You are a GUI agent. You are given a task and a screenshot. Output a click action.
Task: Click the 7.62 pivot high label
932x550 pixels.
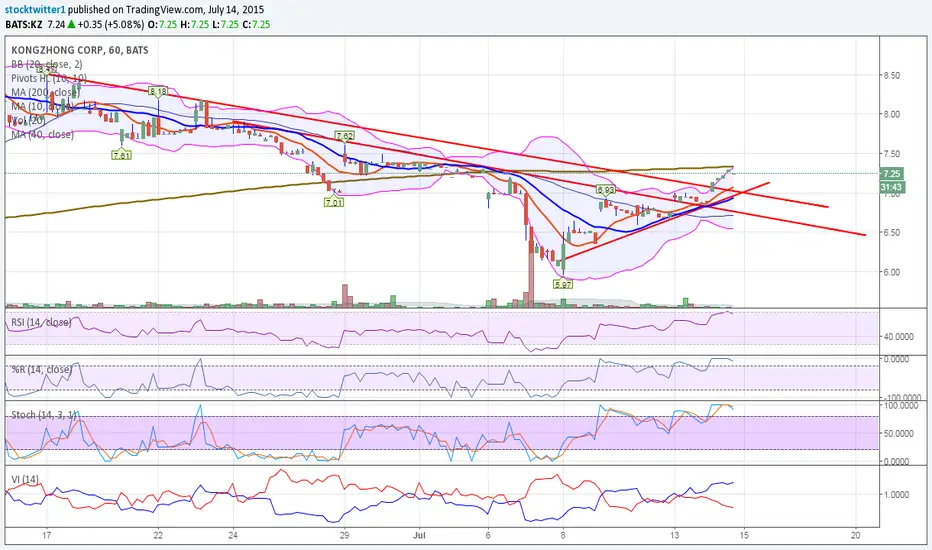[345, 136]
